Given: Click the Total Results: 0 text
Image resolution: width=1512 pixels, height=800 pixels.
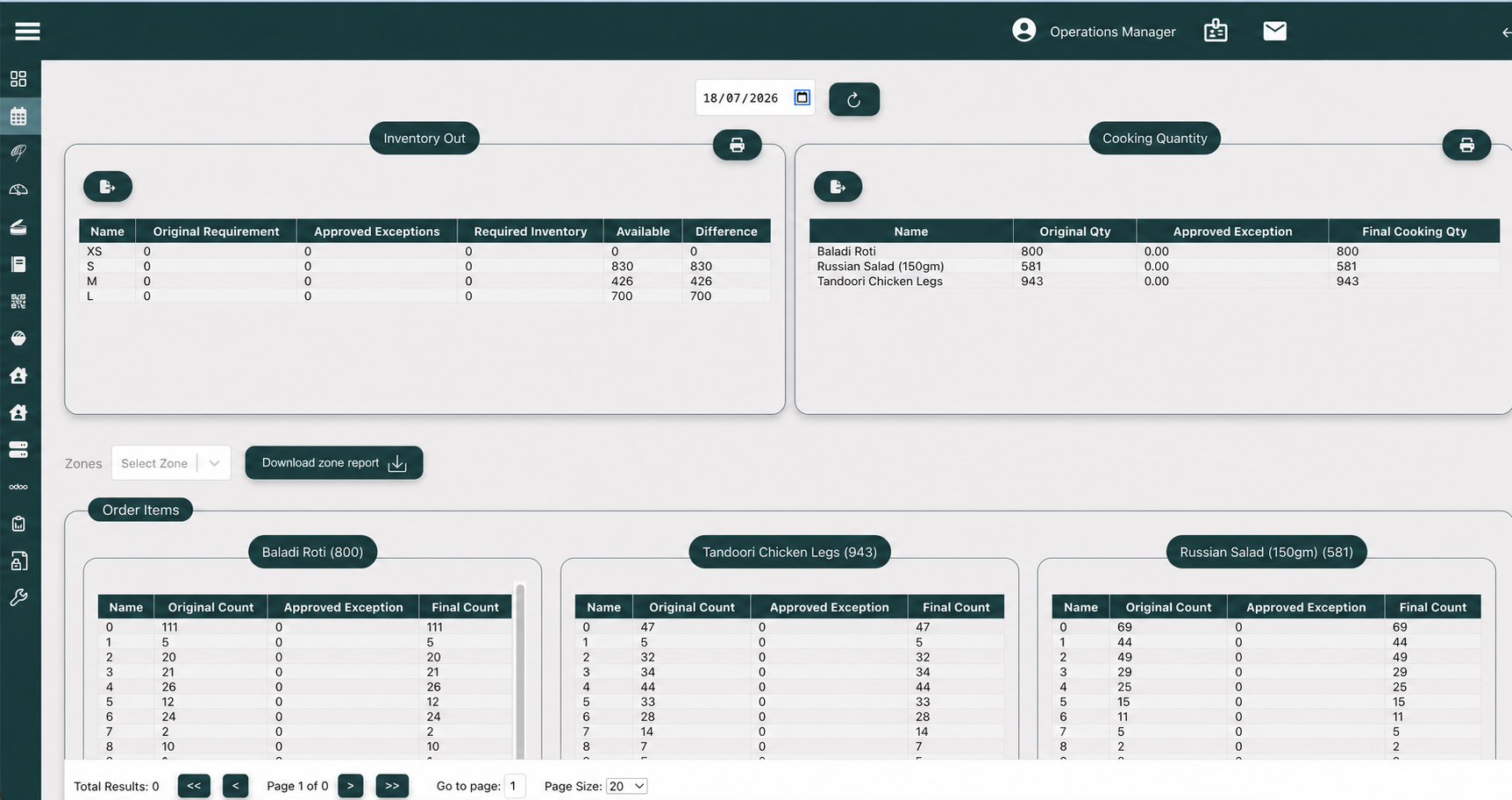Looking at the screenshot, I should click(117, 786).
